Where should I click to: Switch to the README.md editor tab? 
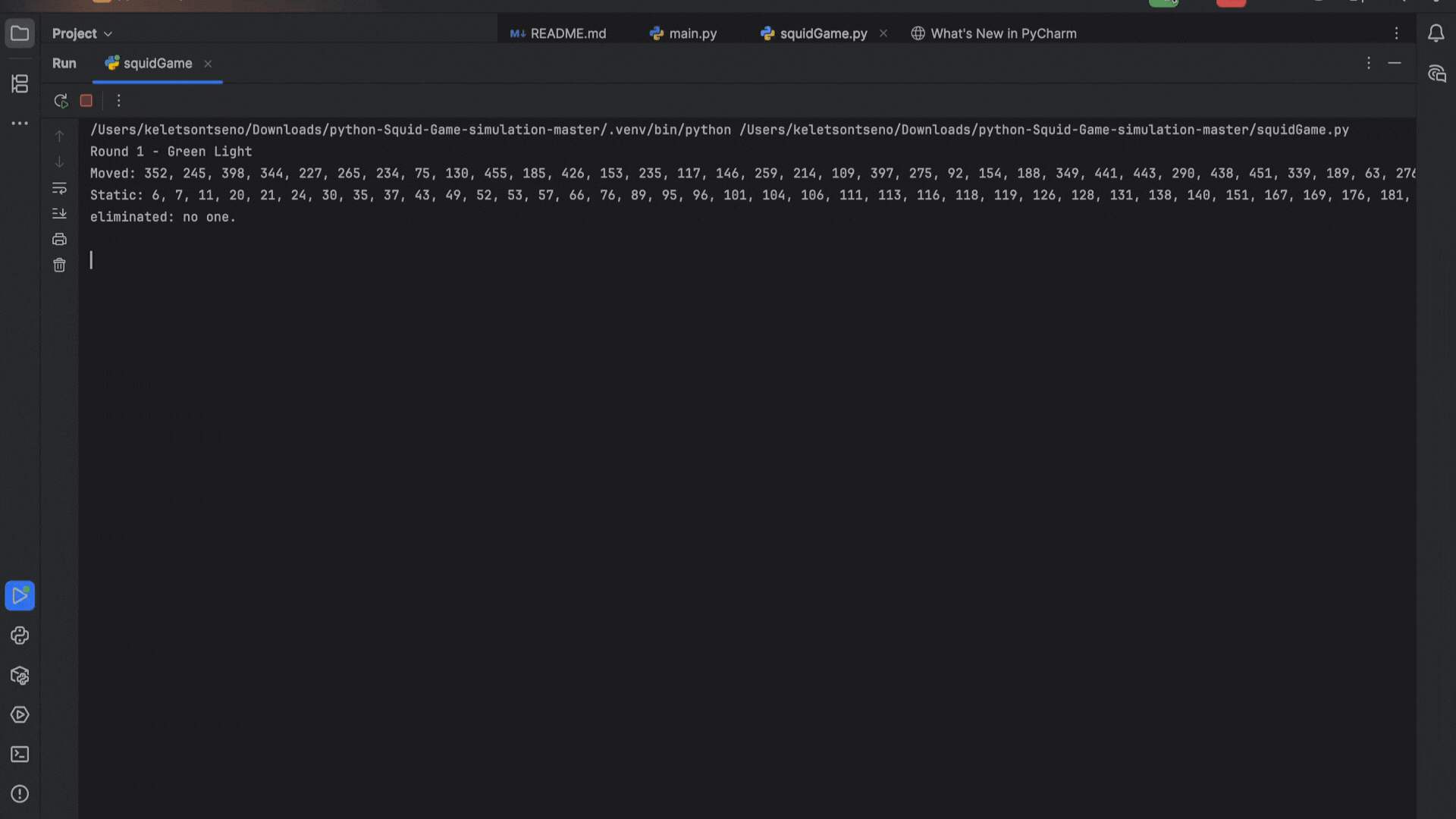coord(558,33)
